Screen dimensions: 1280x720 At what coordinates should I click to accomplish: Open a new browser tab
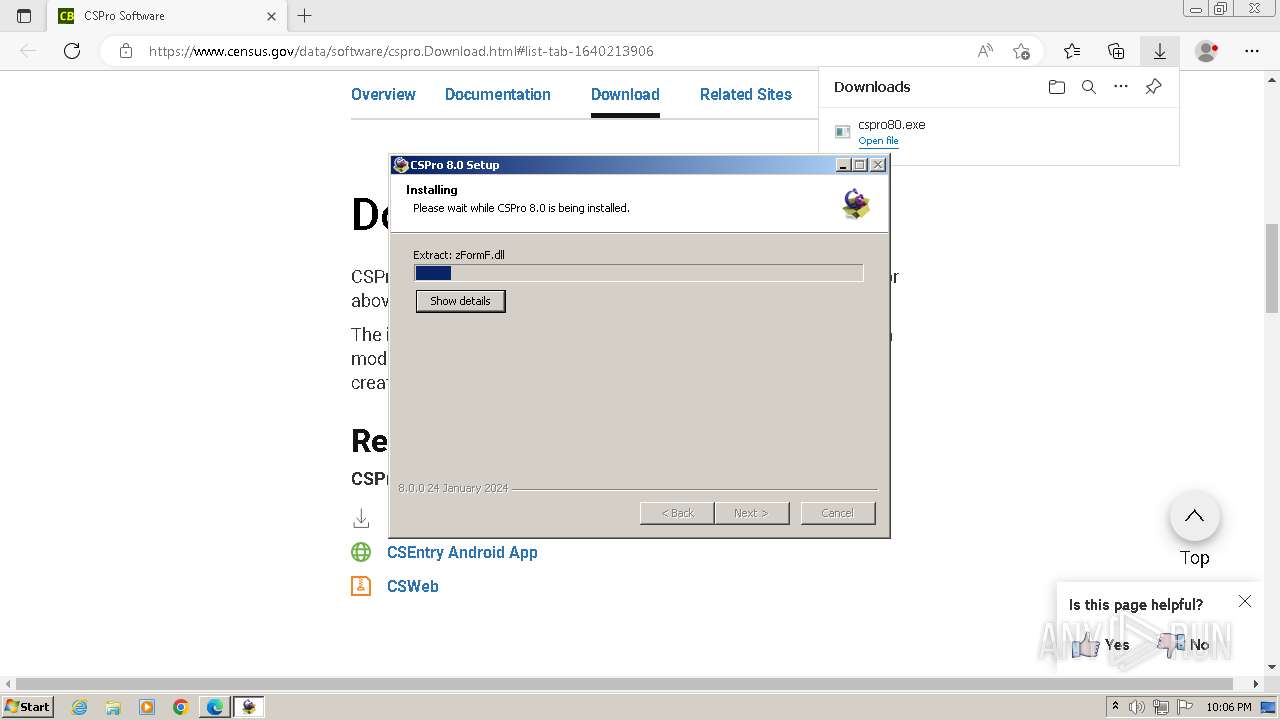(x=305, y=16)
